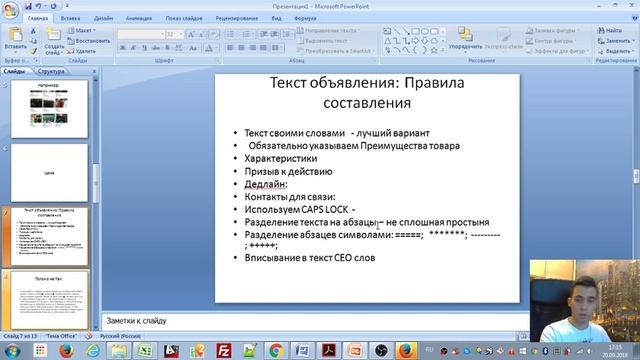Open the font name combo box
Image resolution: width=640 pixels, height=360 pixels.
coord(141,35)
